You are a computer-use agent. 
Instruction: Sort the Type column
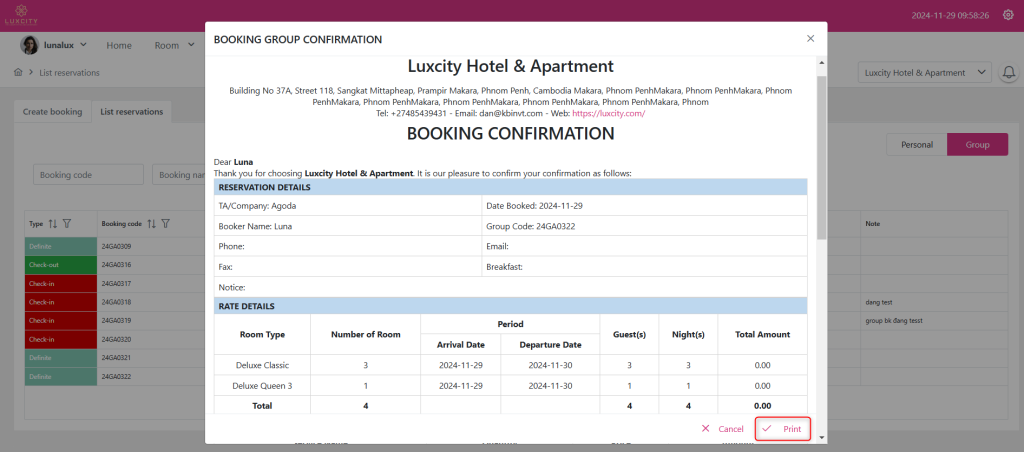[53, 224]
